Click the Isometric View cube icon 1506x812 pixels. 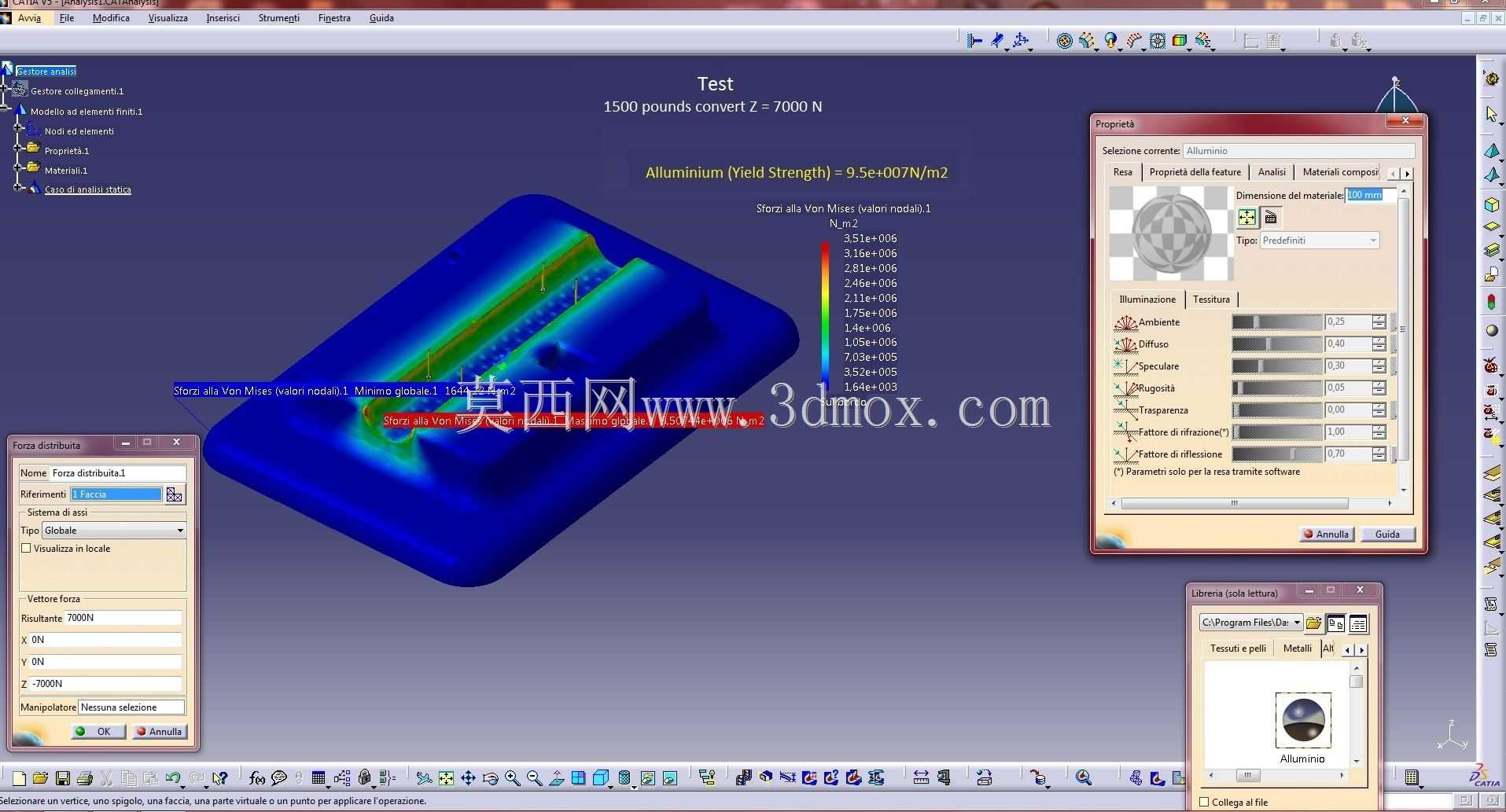[601, 778]
